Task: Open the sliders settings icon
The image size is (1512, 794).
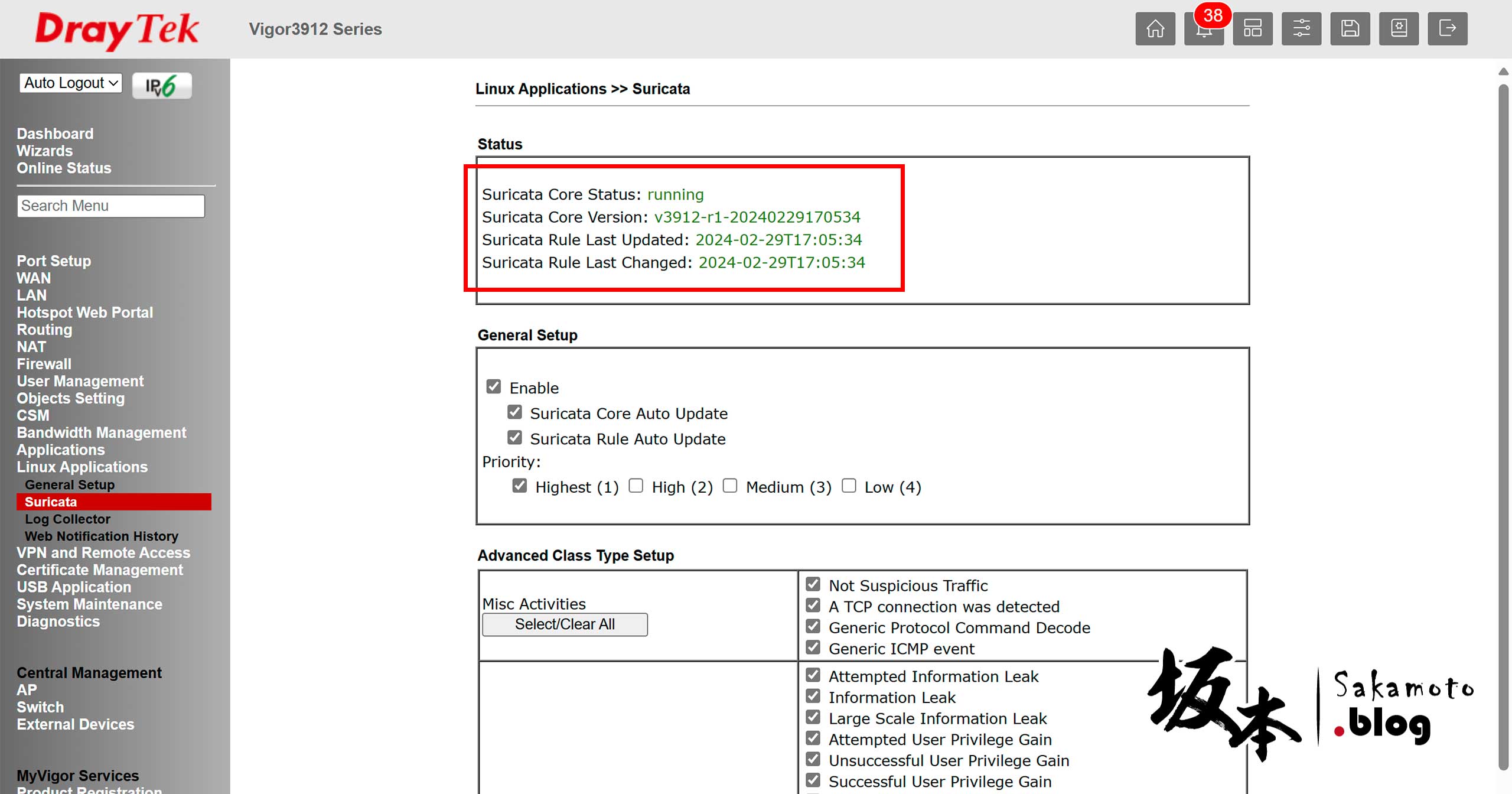Action: click(x=1301, y=28)
